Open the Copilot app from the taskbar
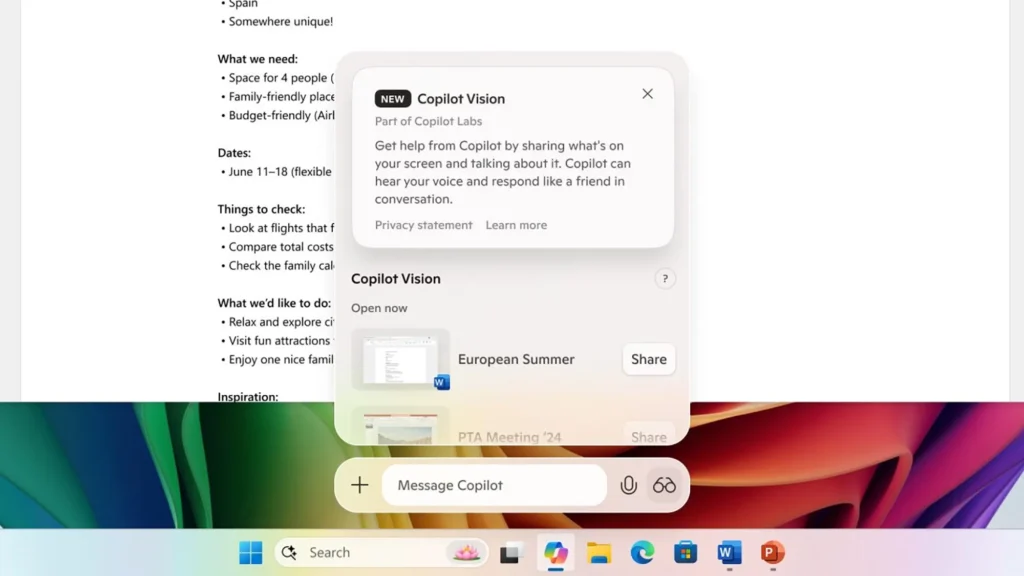 point(556,552)
